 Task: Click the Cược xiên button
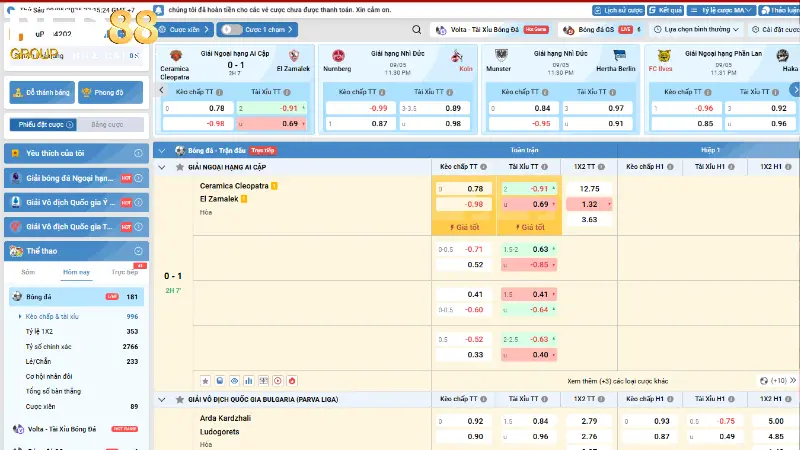tap(184, 30)
